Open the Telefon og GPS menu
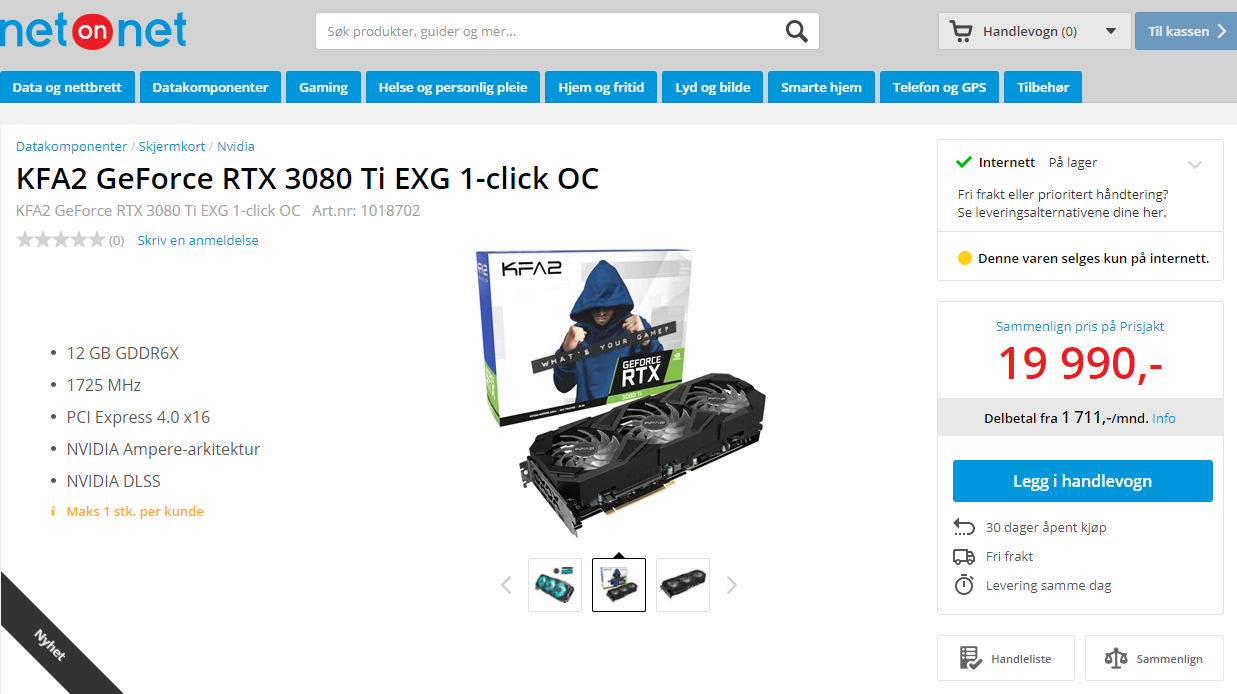The width and height of the screenshot is (1237, 694). point(939,87)
